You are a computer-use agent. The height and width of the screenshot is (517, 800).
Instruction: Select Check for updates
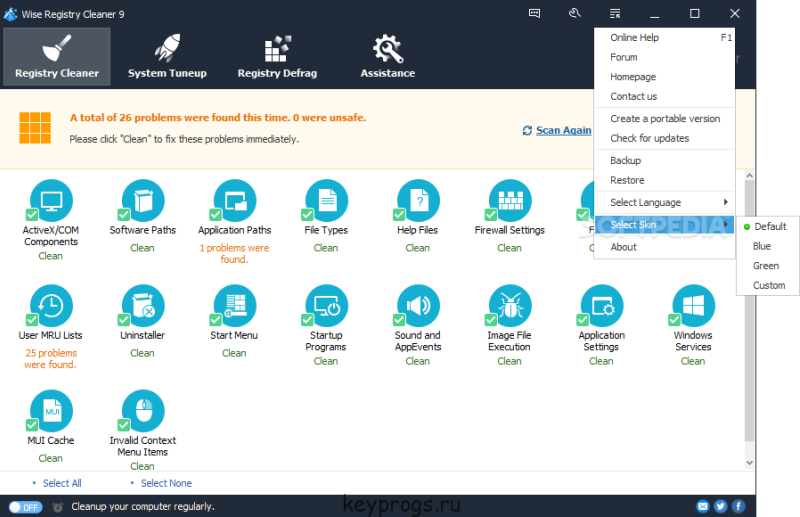[664, 138]
